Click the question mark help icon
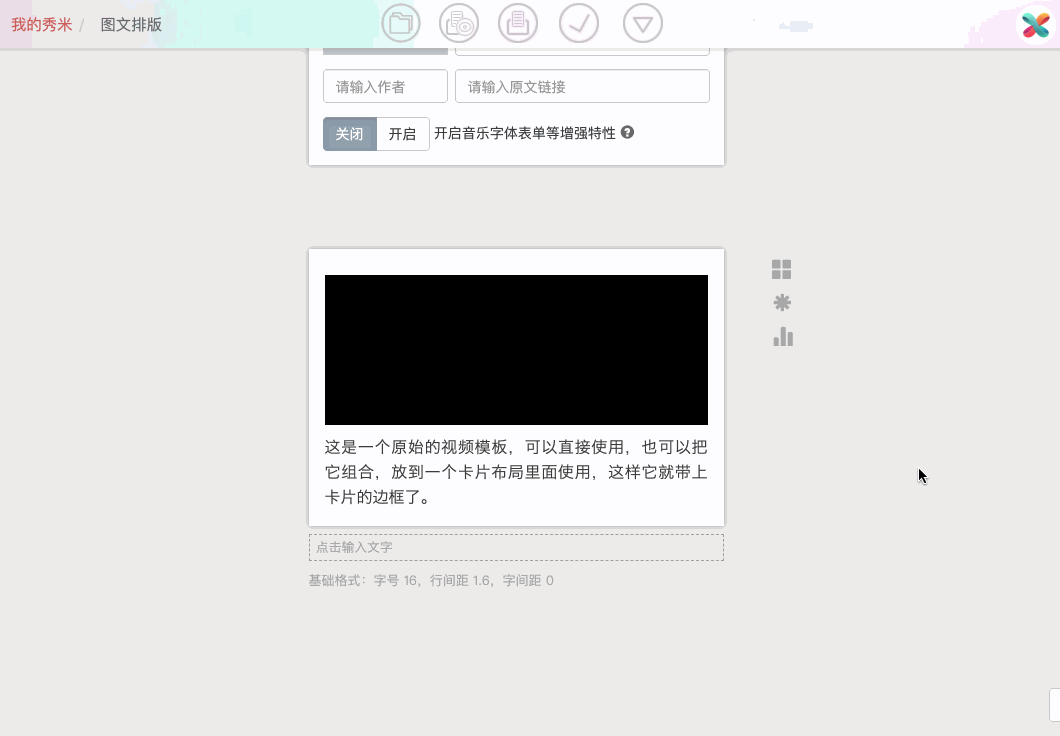Image resolution: width=1060 pixels, height=736 pixels. tap(627, 132)
